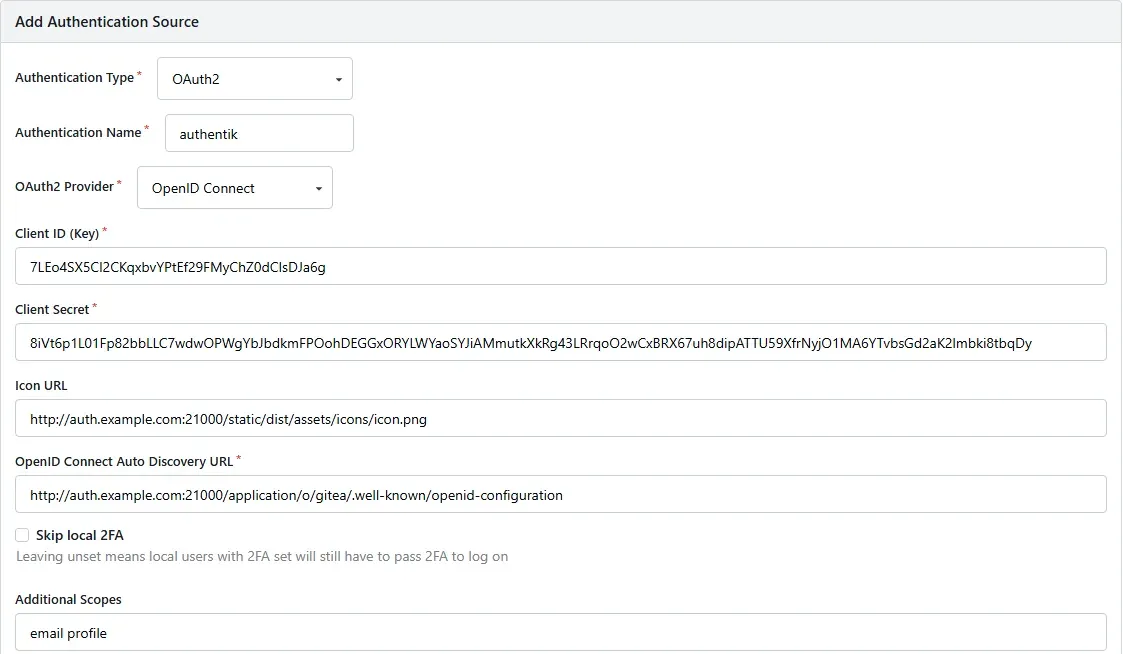Enable the Skip local 2FA checkbox

[22, 535]
